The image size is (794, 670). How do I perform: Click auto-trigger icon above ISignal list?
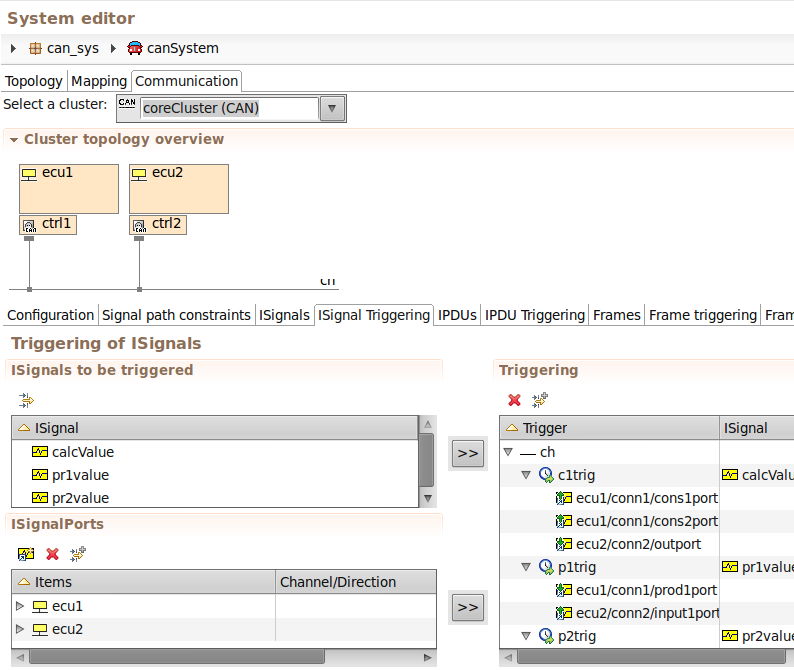point(26,400)
